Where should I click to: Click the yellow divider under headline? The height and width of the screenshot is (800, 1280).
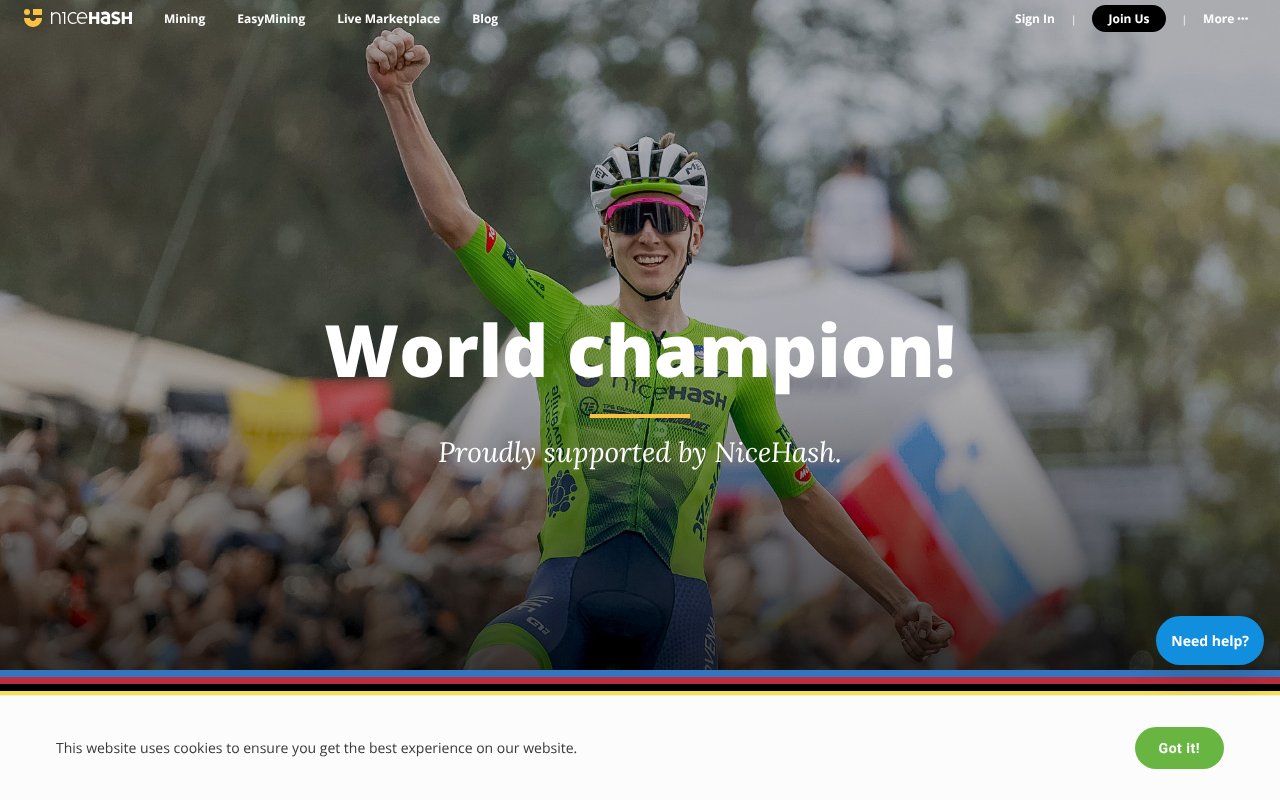[x=640, y=415]
